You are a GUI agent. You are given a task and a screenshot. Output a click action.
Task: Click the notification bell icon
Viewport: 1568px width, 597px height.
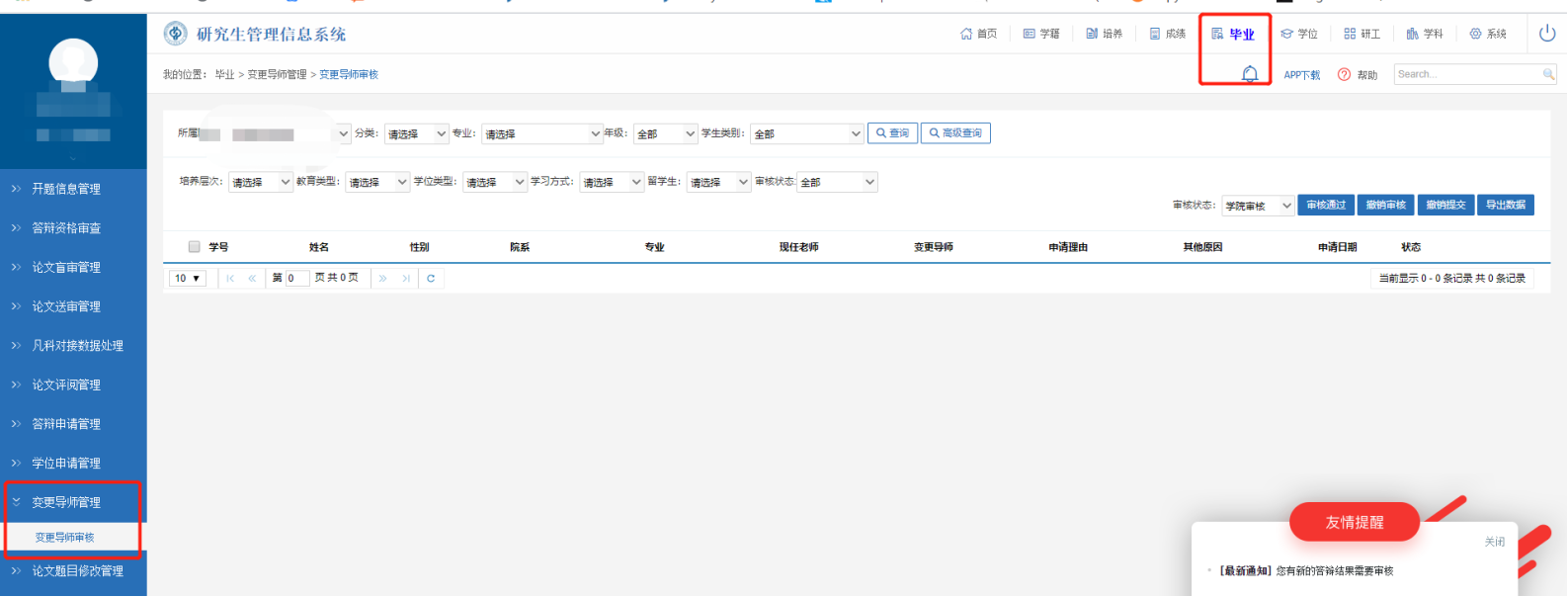pos(1250,74)
